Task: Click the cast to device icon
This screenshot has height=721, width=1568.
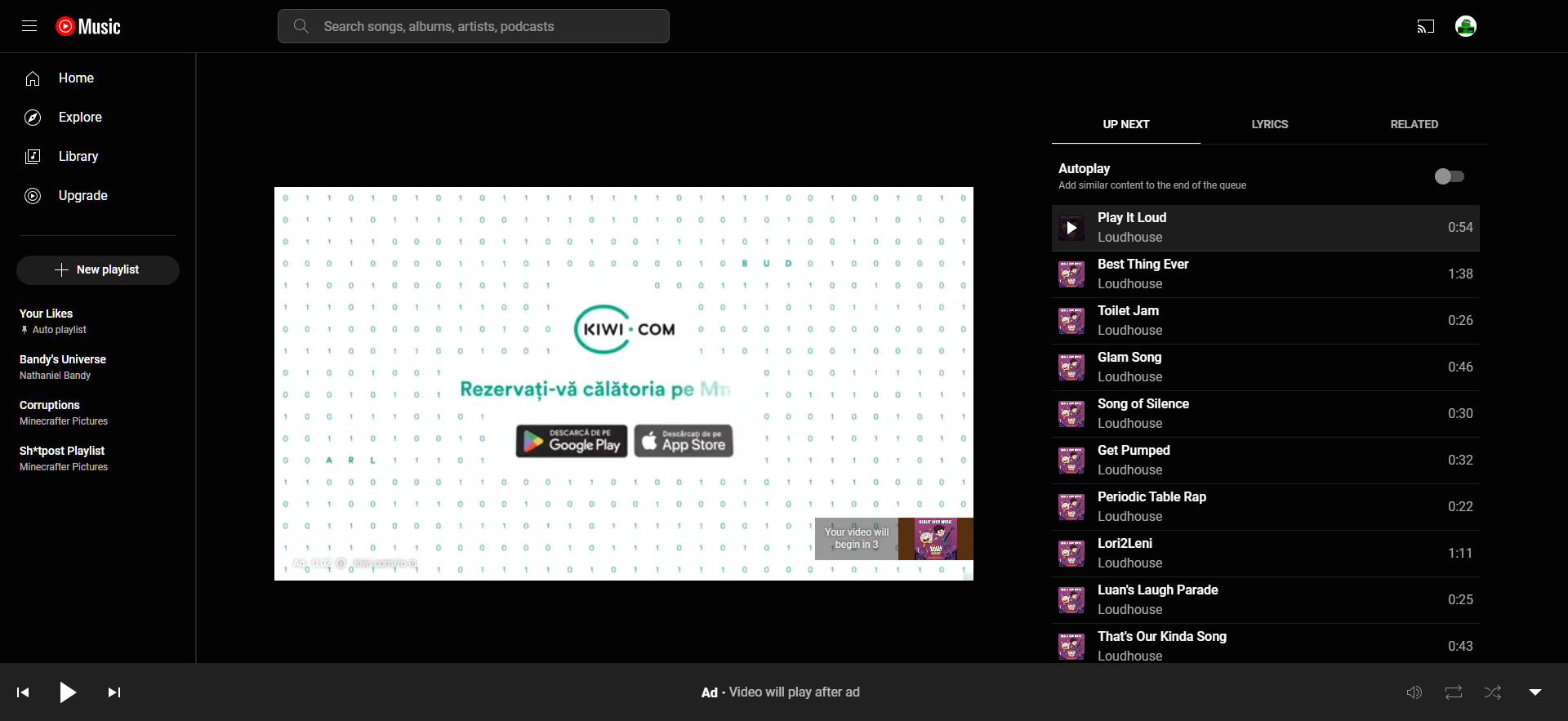Action: click(1425, 26)
